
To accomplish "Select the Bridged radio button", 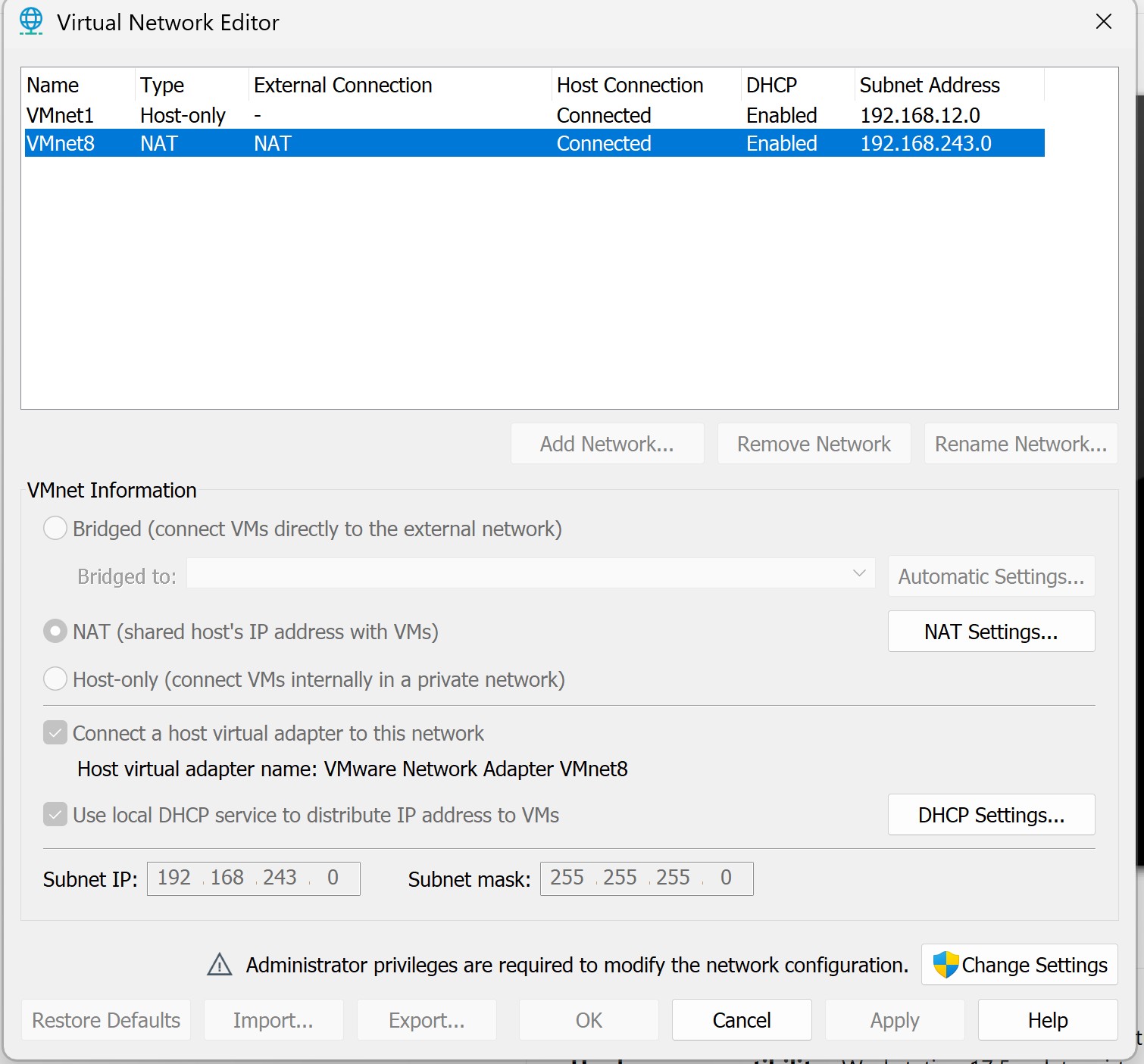I will coord(55,529).
